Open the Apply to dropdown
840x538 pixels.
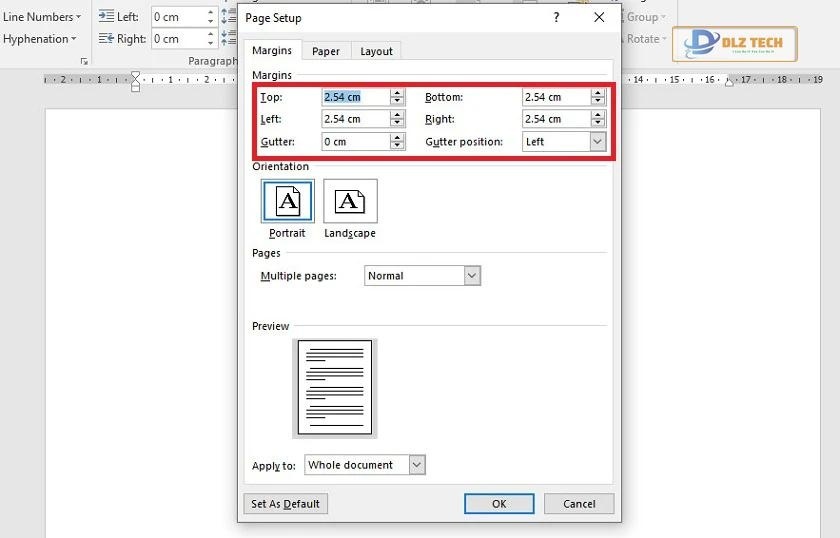(x=417, y=465)
